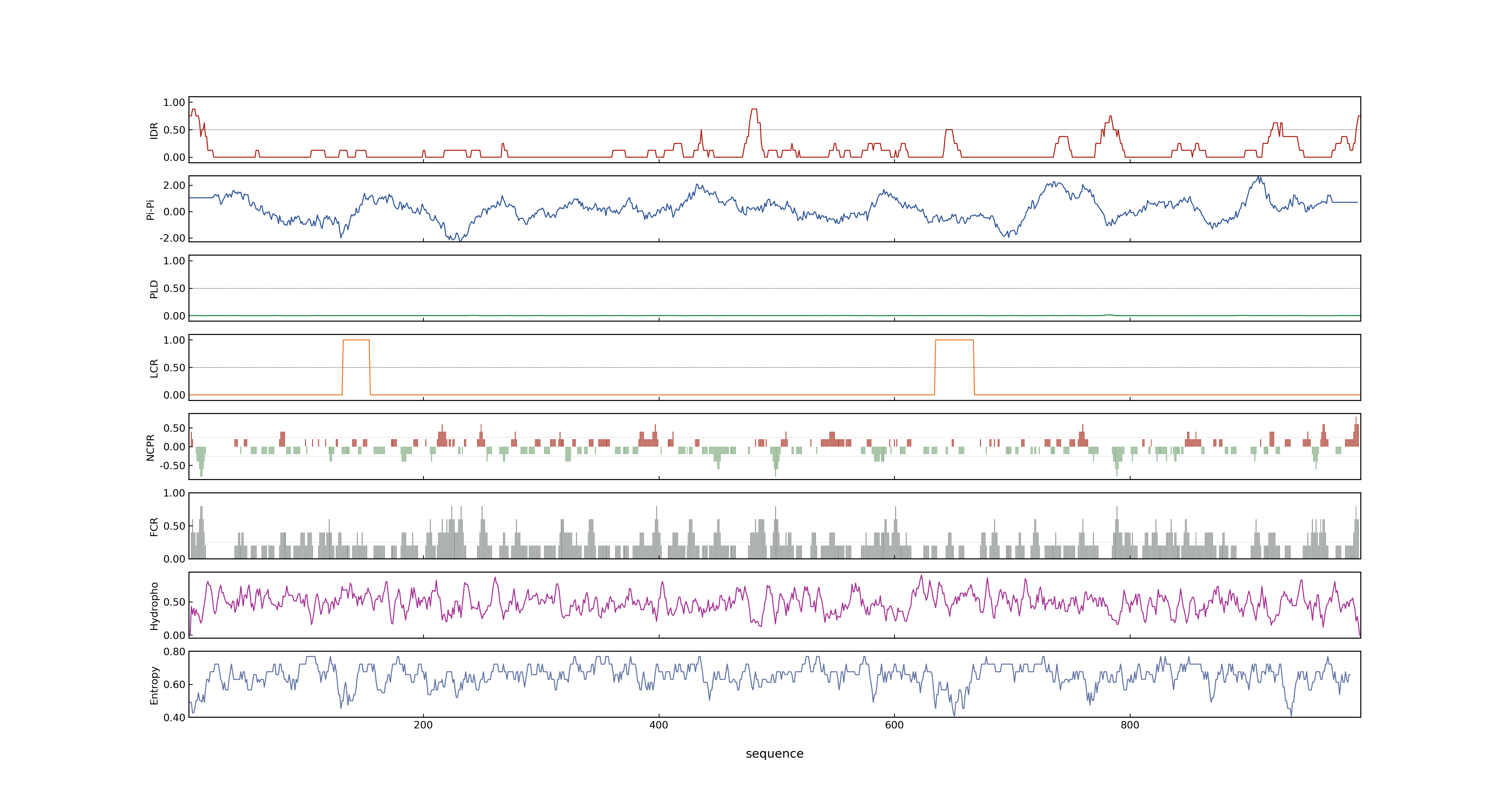Screen dimensions: 1512x806
Task: Click the Entropy y-axis label
Action: (x=154, y=685)
